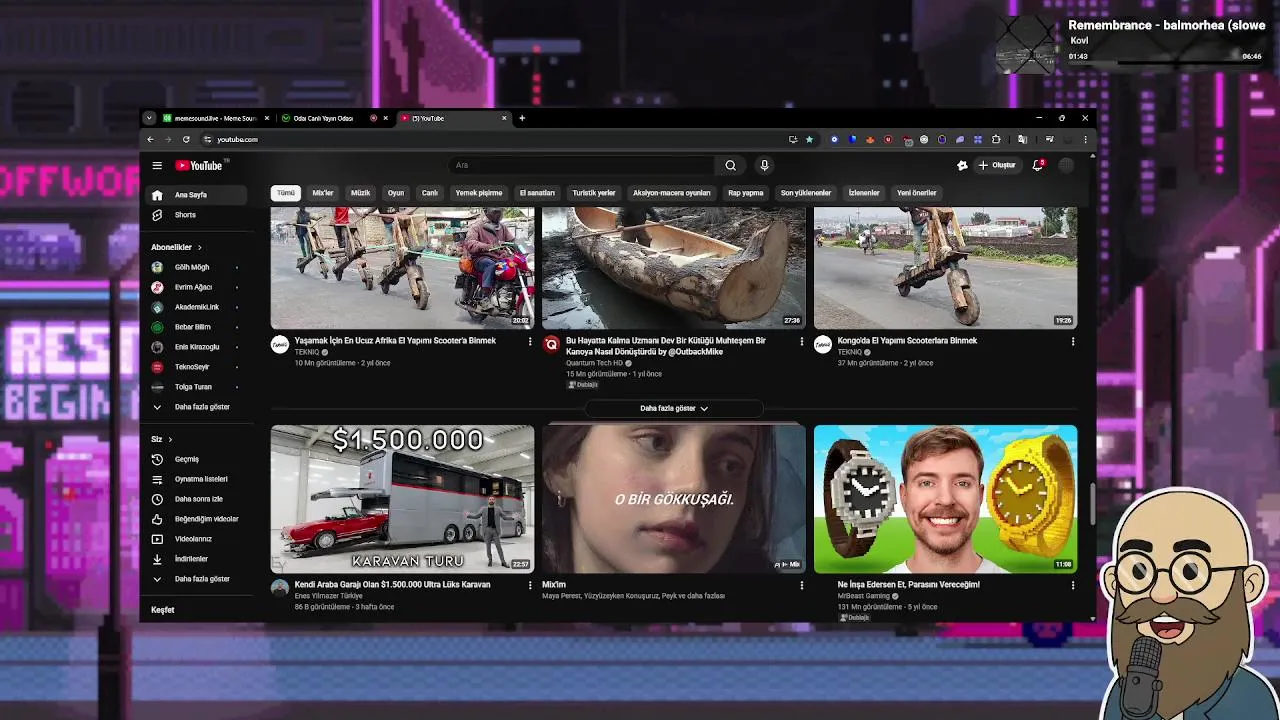
Task: Click the YouTube logo
Action: (x=199, y=165)
